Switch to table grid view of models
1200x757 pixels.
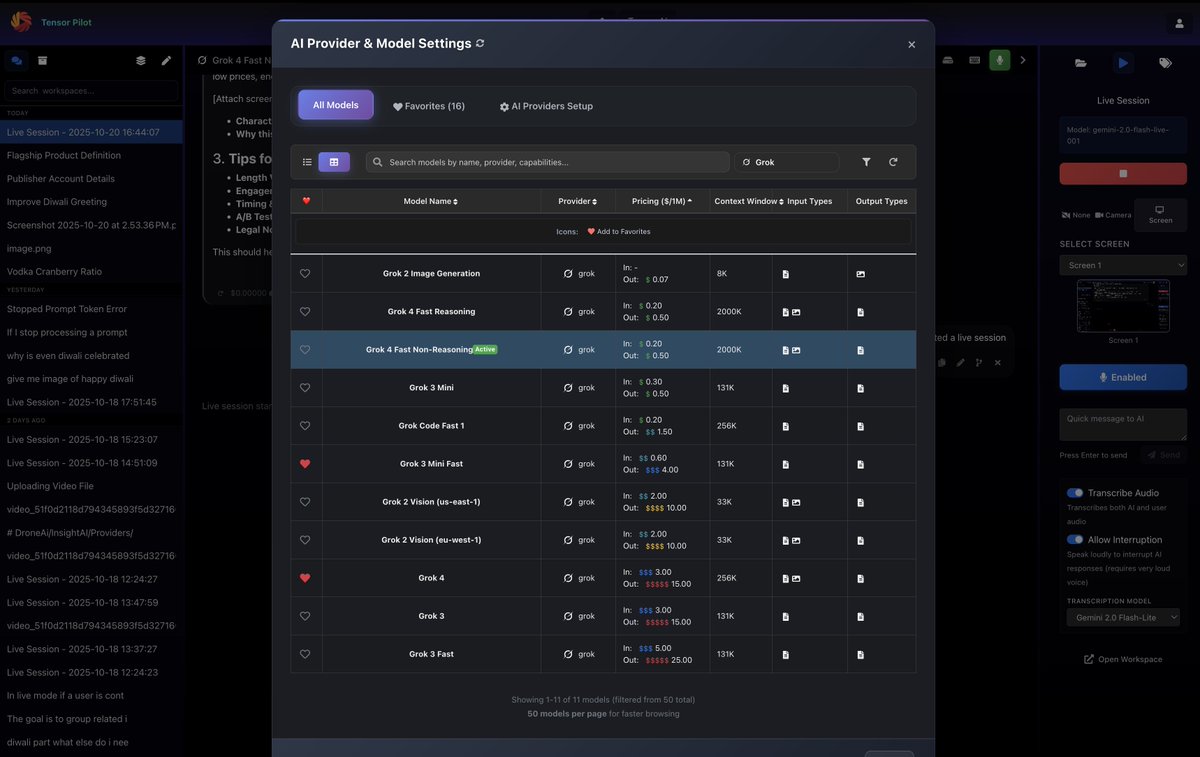coord(334,162)
